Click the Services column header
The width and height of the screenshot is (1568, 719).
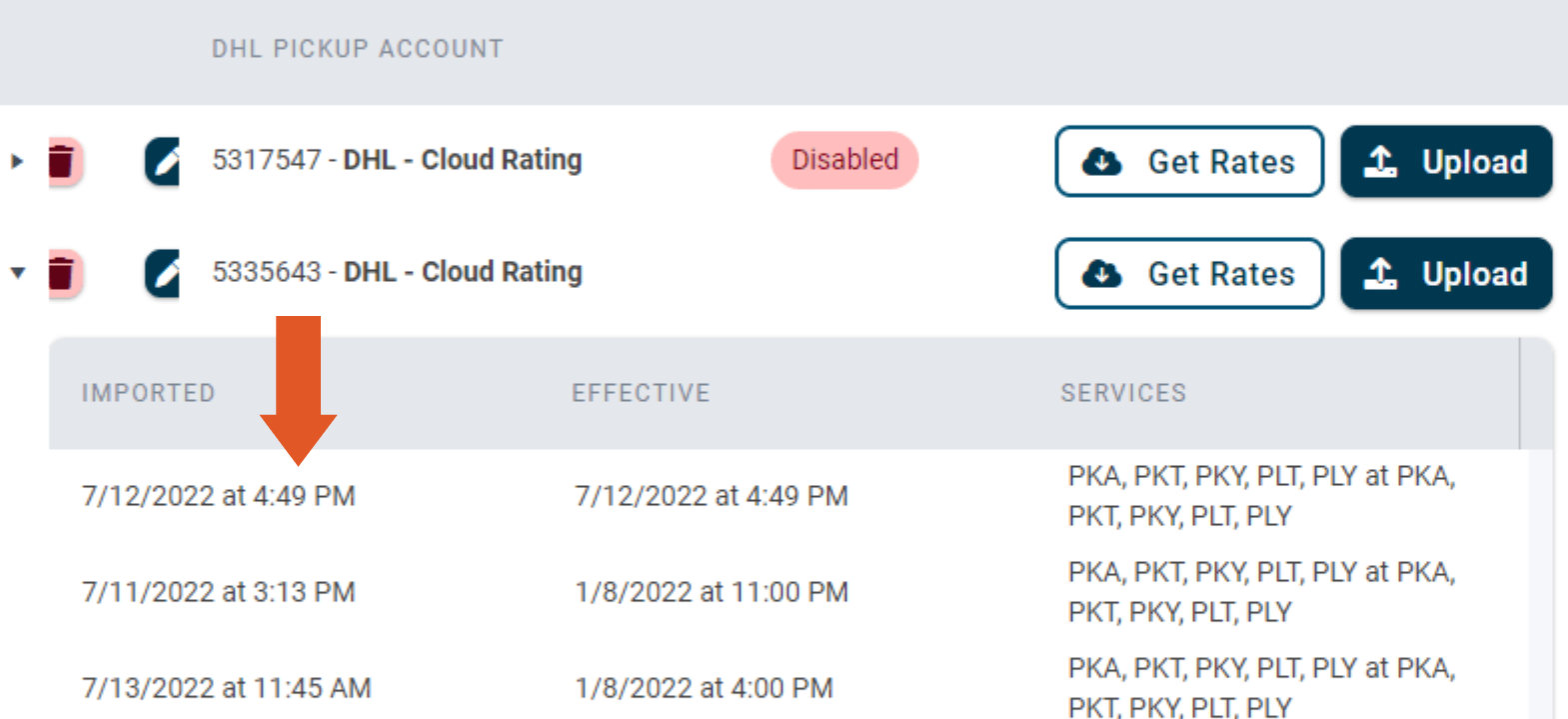point(1123,393)
